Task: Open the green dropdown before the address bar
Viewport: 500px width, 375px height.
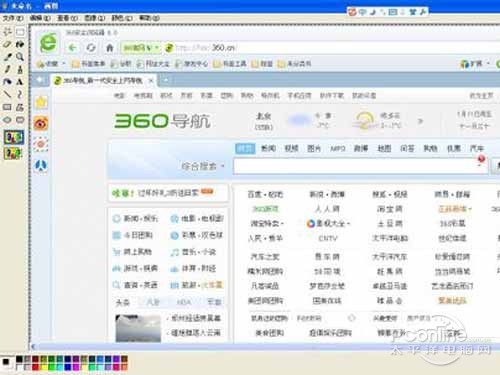Action: click(x=140, y=48)
